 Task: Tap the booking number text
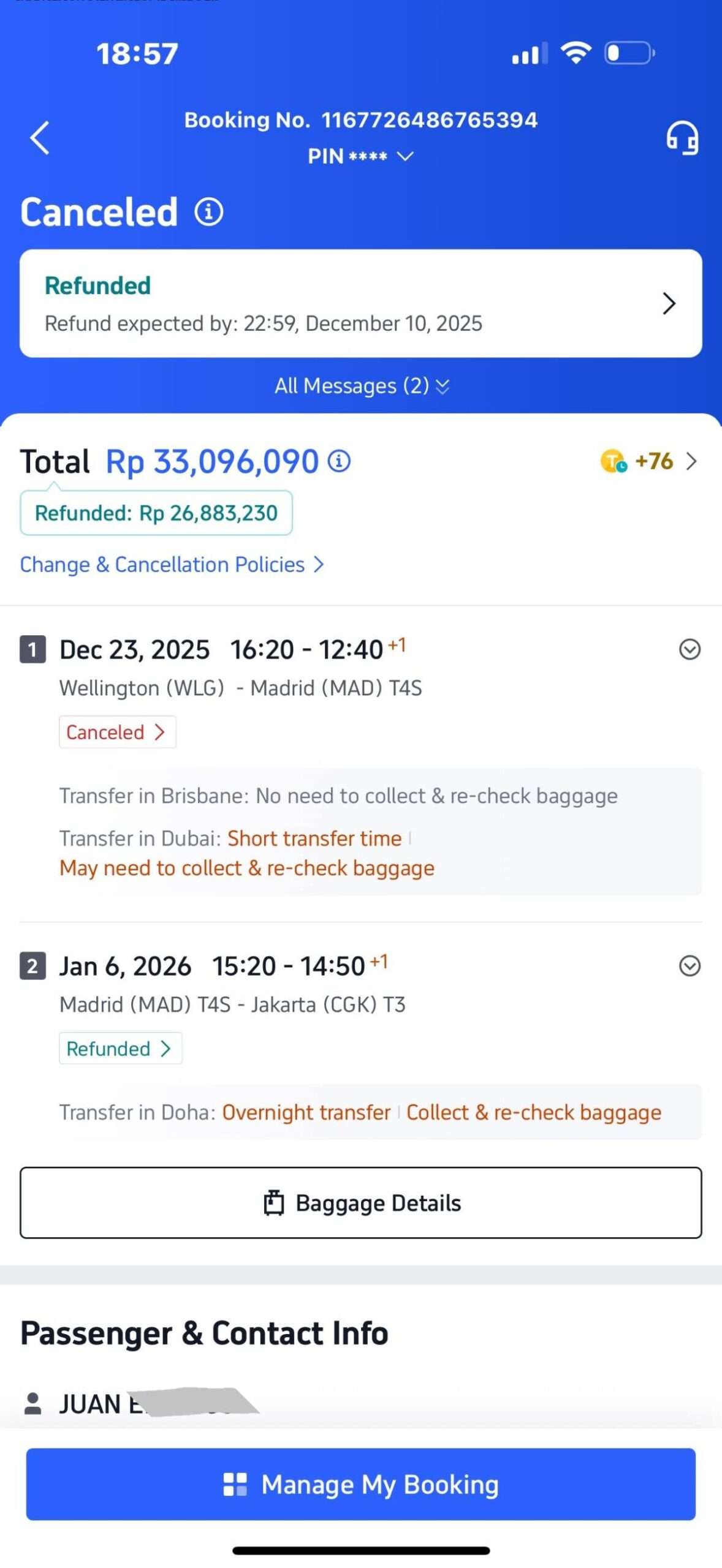coord(361,120)
